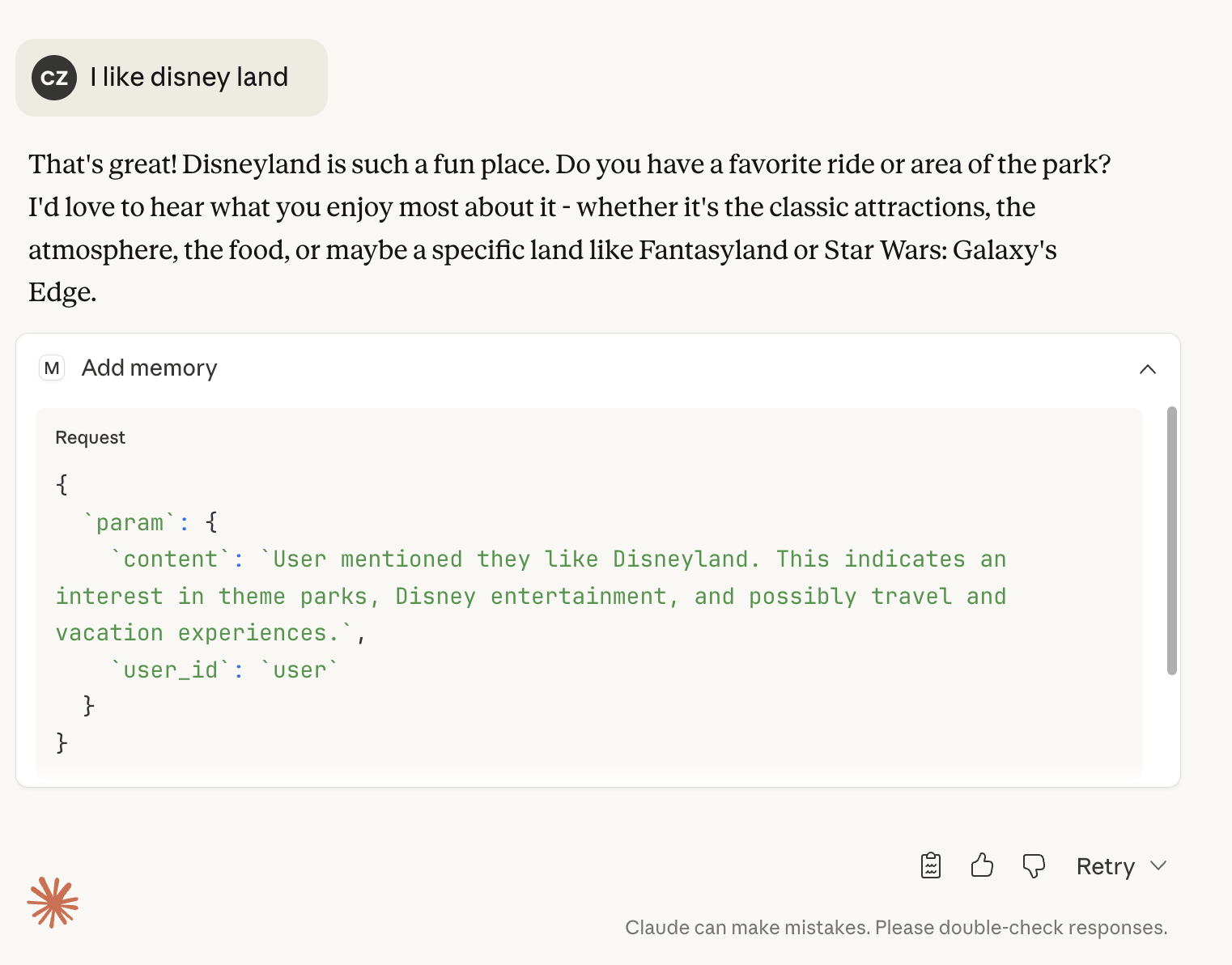Click the CZ user avatar
Image resolution: width=1232 pixels, height=965 pixels.
(54, 78)
